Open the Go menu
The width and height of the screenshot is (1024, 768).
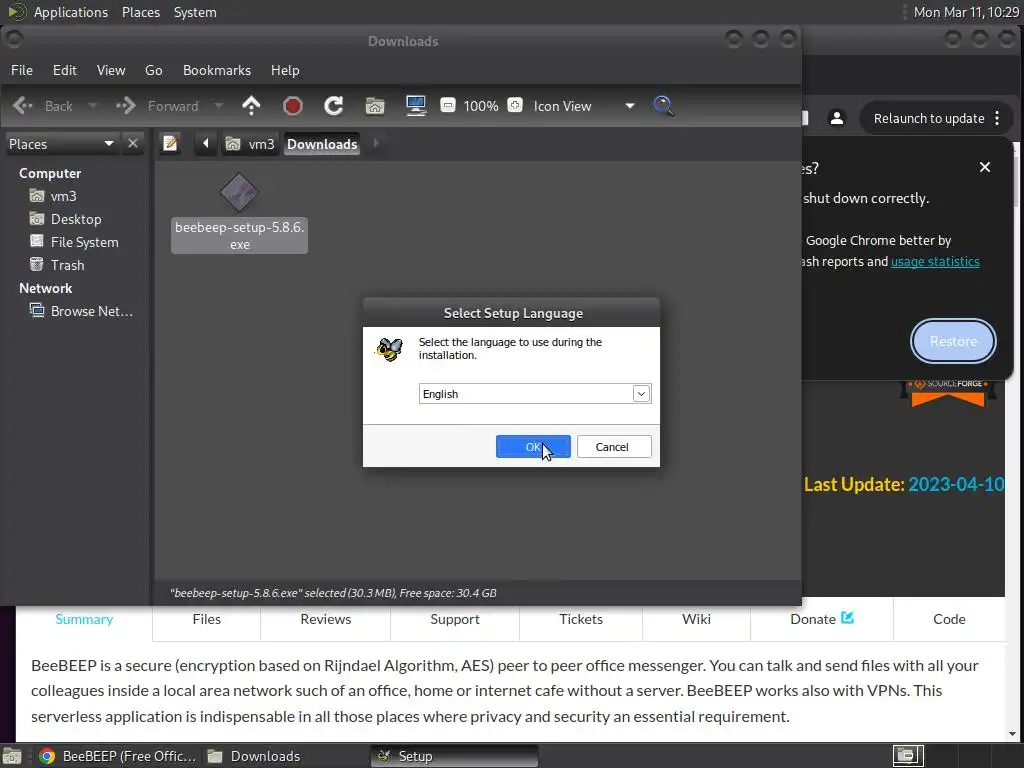(x=153, y=70)
